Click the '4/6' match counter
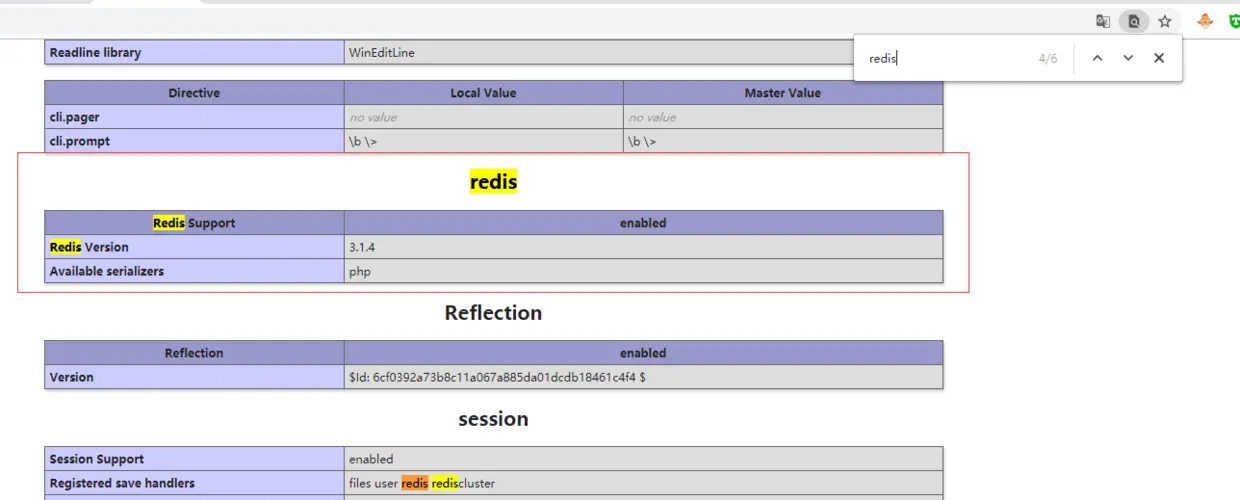The image size is (1240, 500). click(1048, 59)
